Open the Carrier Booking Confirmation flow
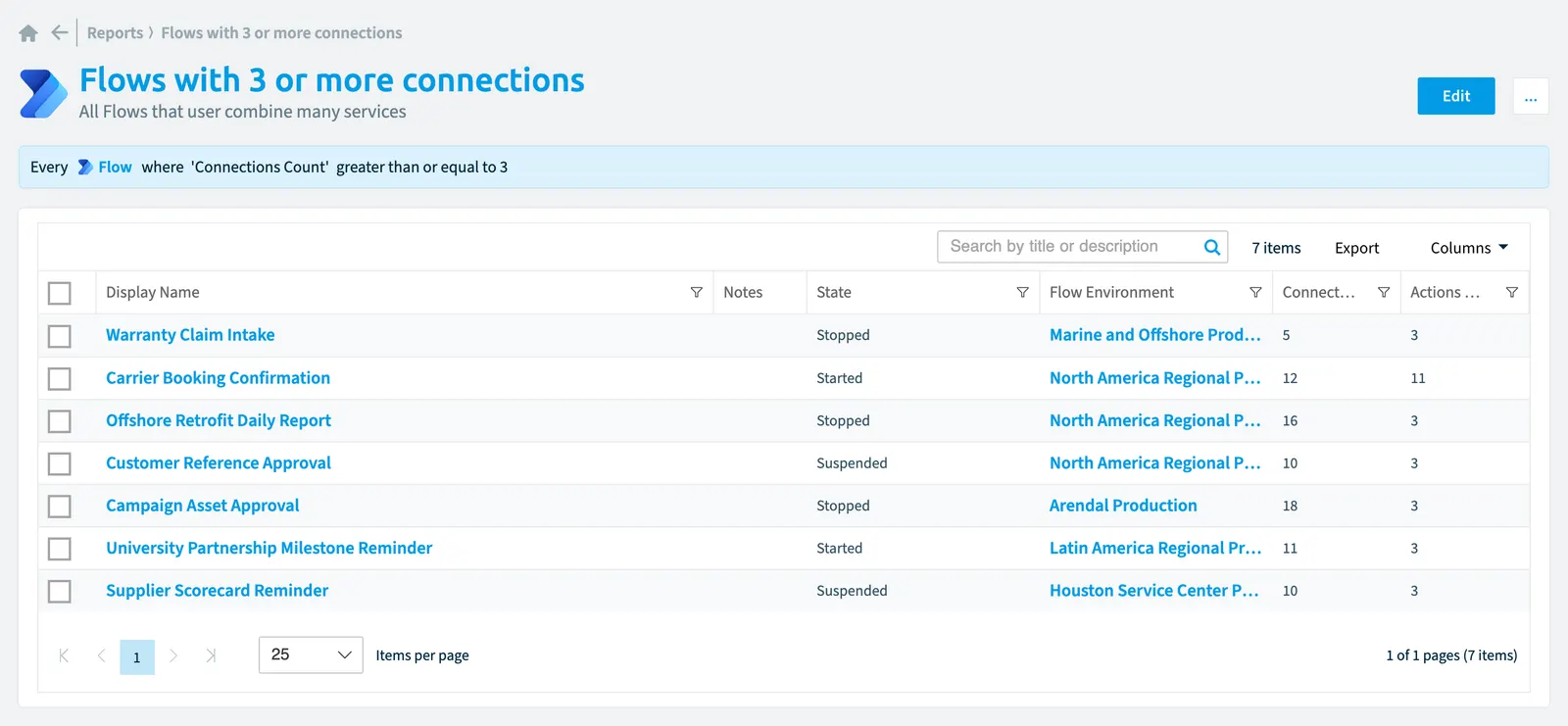This screenshot has height=726, width=1568. point(218,377)
